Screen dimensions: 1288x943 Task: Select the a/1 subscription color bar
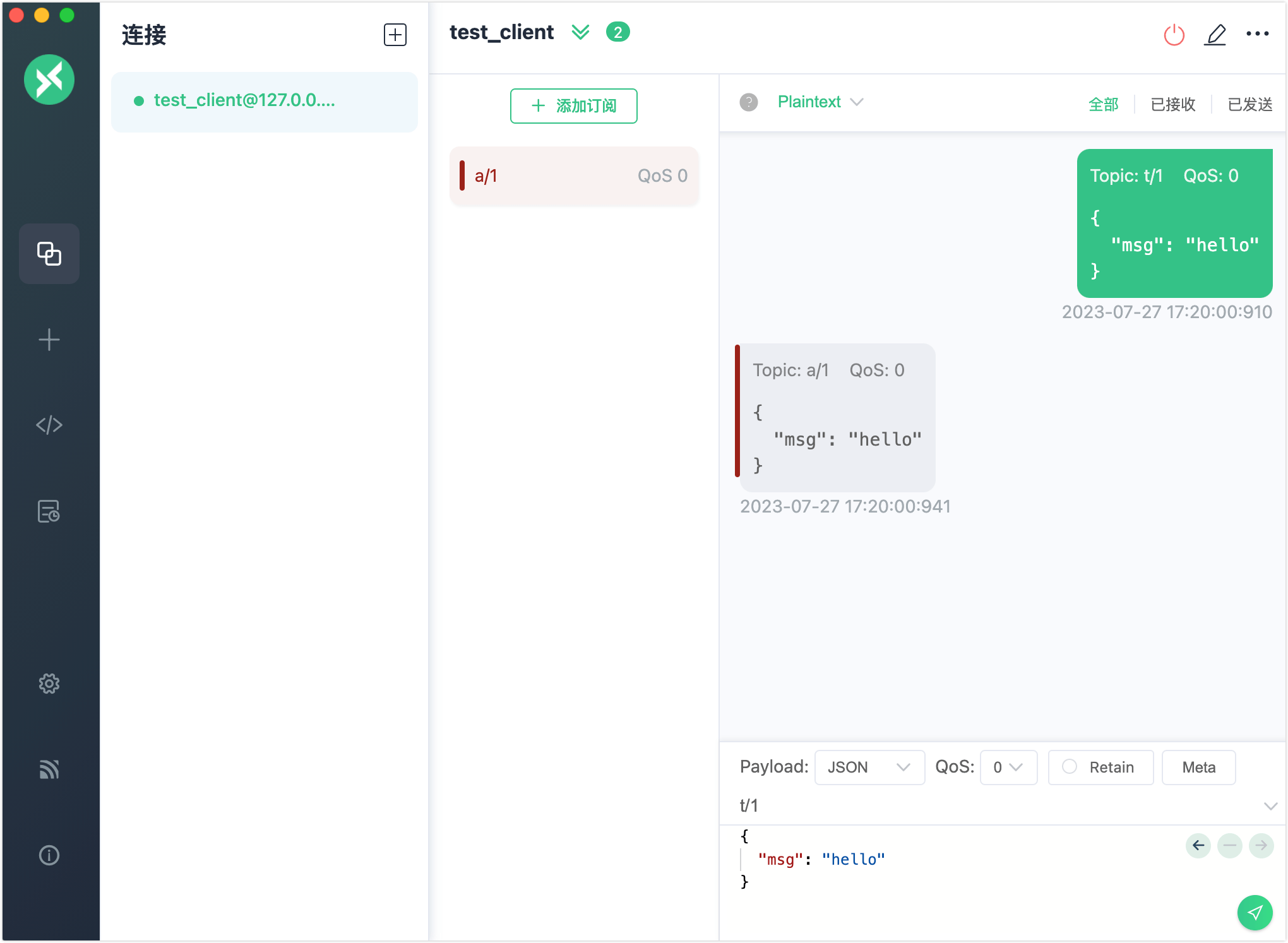coord(462,175)
